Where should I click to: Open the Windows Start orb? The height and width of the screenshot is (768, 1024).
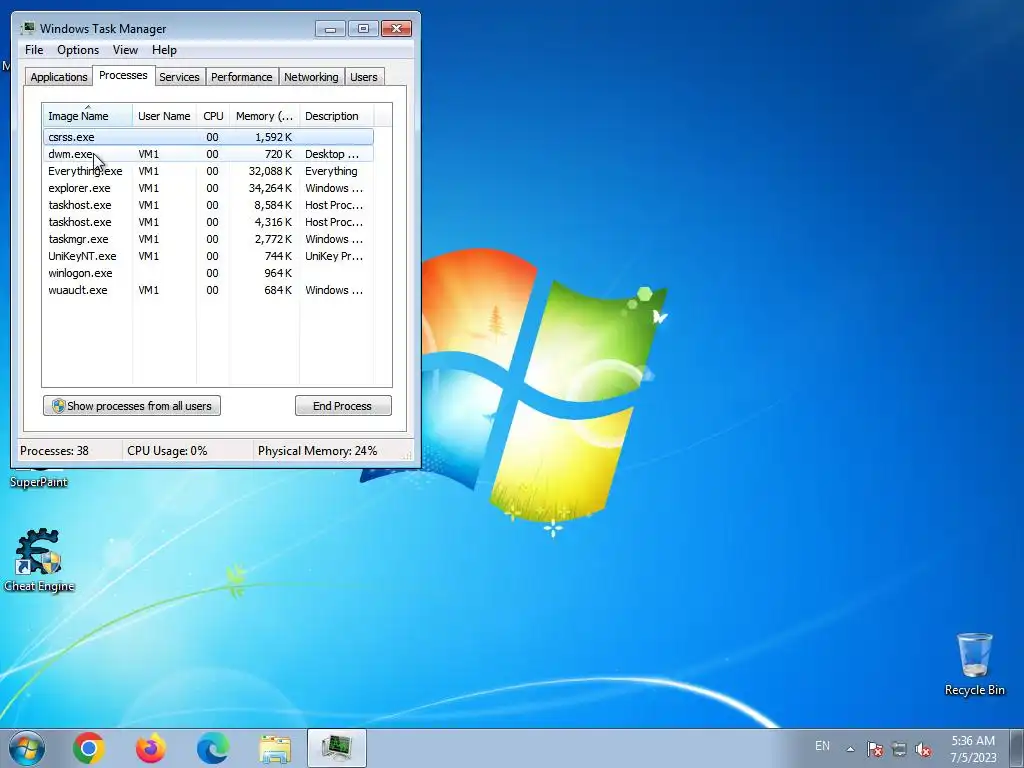(x=27, y=748)
